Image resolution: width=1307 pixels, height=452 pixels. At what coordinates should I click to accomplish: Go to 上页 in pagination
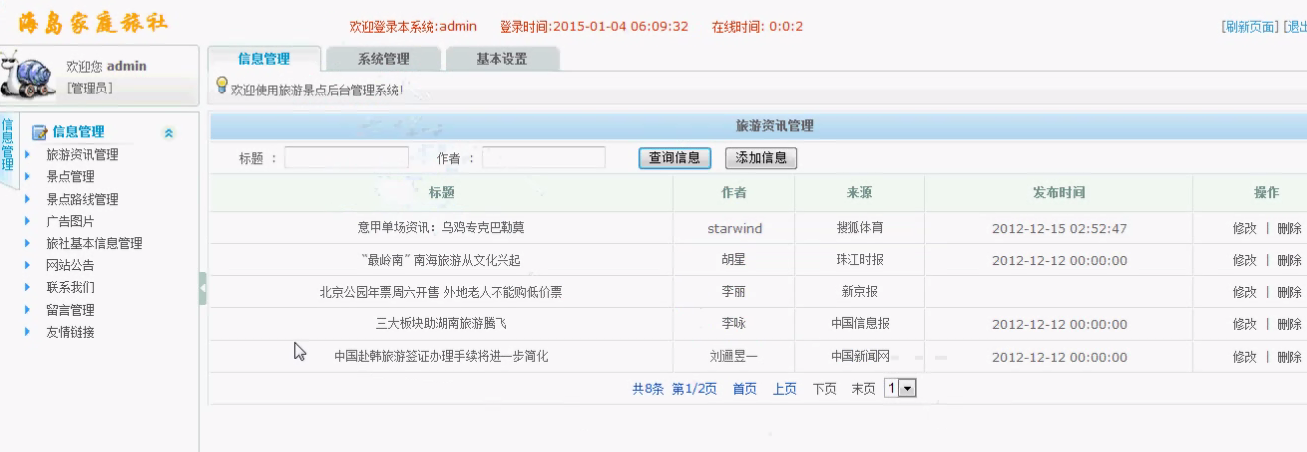tap(784, 389)
